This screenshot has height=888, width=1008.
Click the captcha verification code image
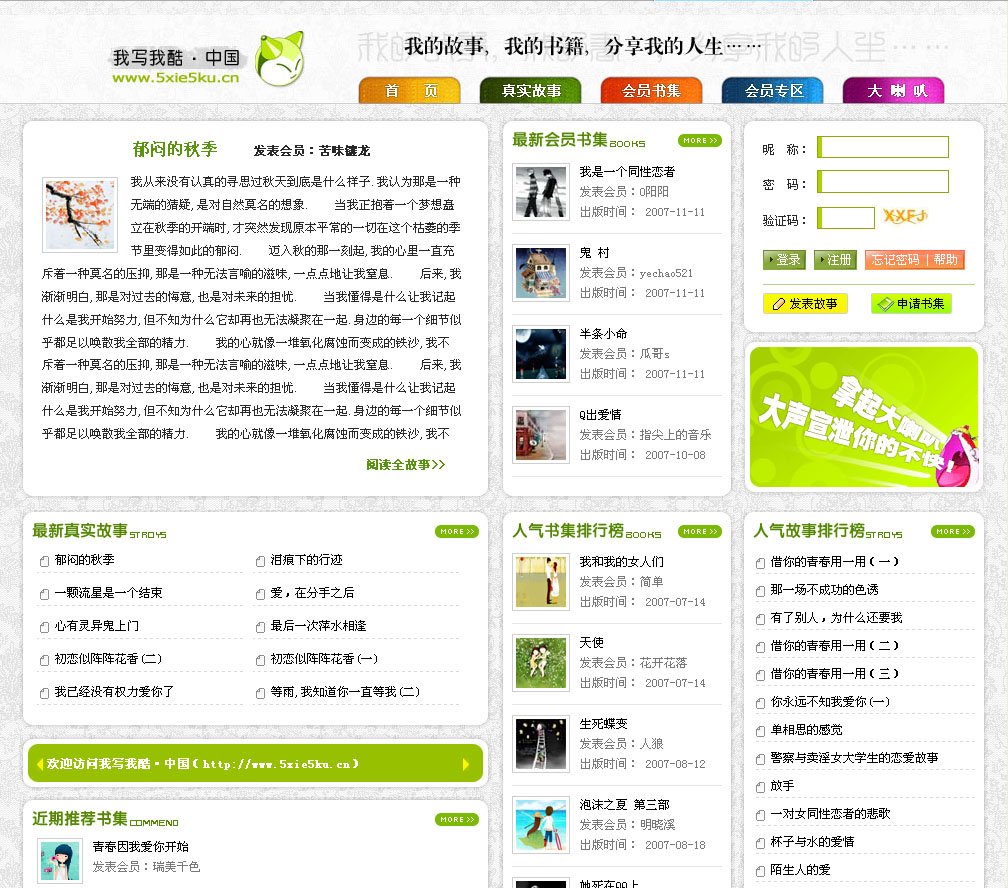(905, 216)
